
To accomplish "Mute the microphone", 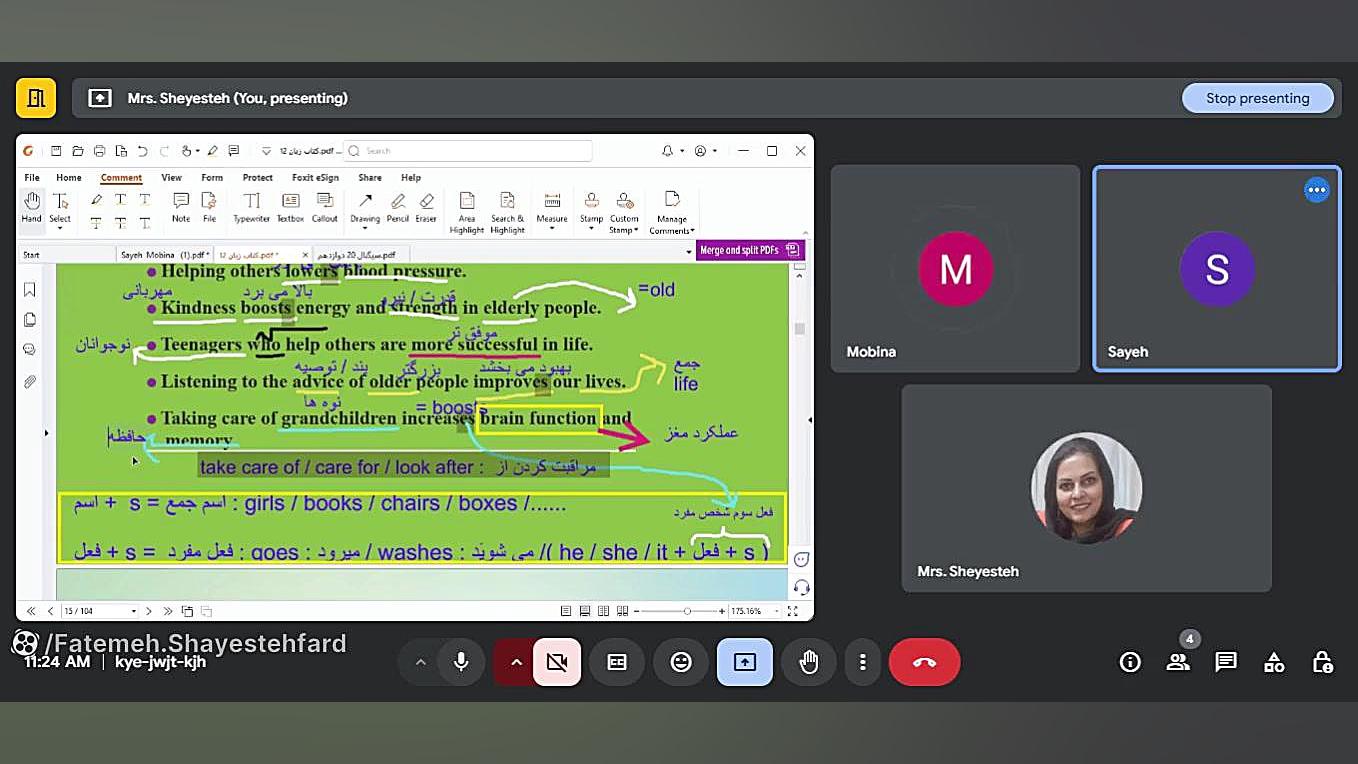I will (461, 662).
